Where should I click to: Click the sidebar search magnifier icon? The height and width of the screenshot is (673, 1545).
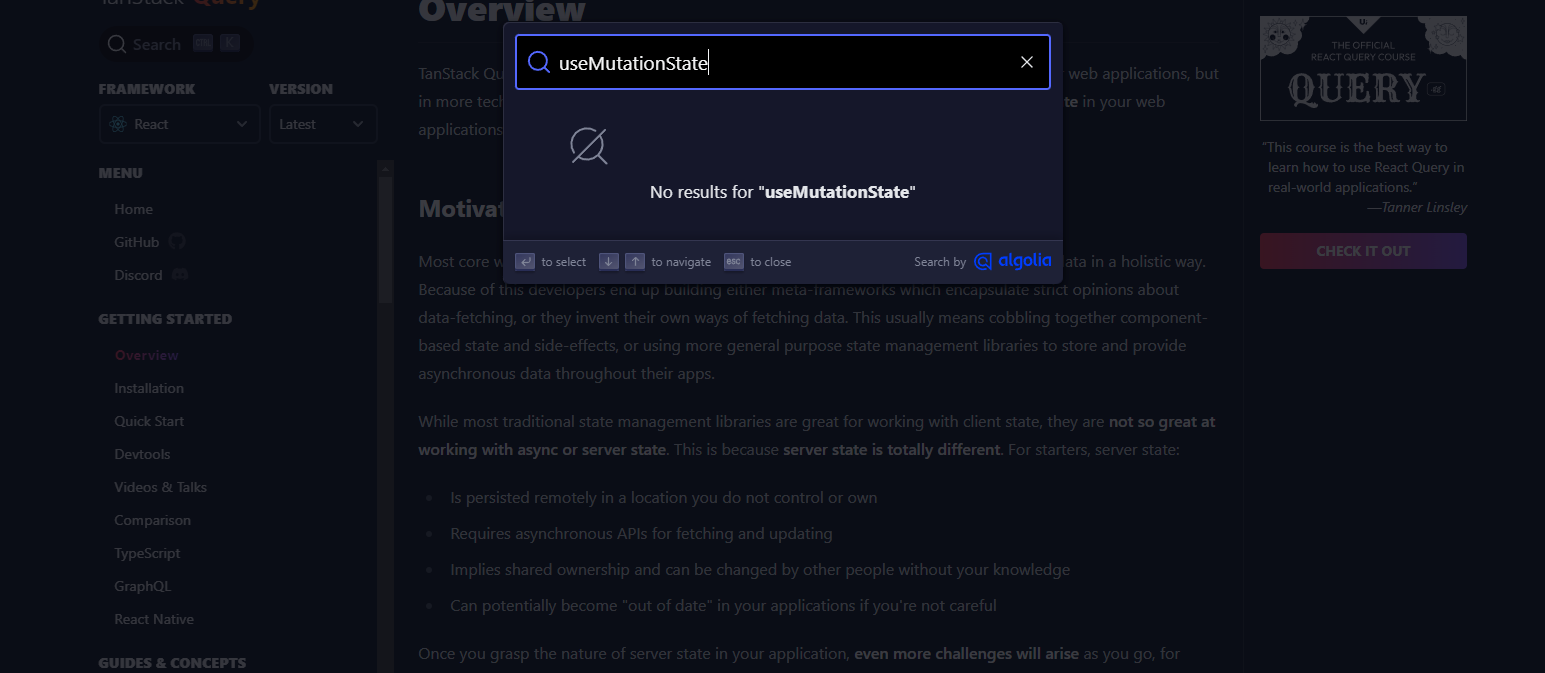click(x=117, y=44)
